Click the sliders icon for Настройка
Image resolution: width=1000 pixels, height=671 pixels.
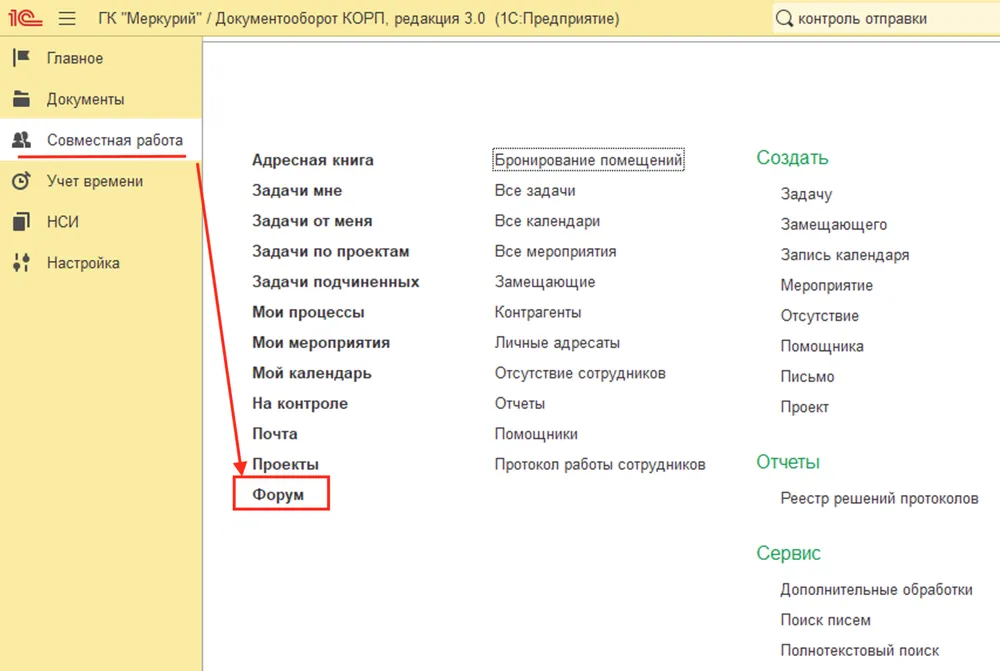(21, 263)
